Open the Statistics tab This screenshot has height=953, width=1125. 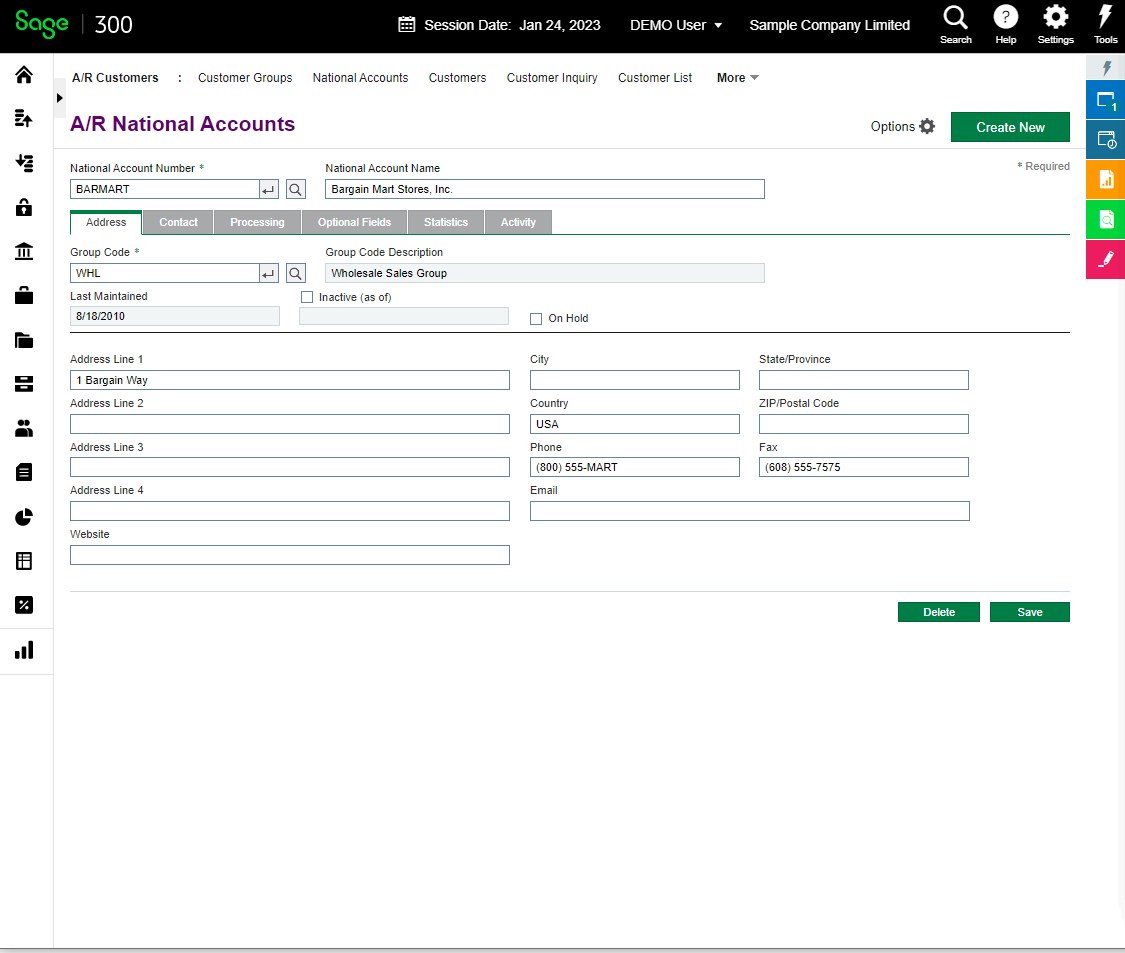coord(446,222)
